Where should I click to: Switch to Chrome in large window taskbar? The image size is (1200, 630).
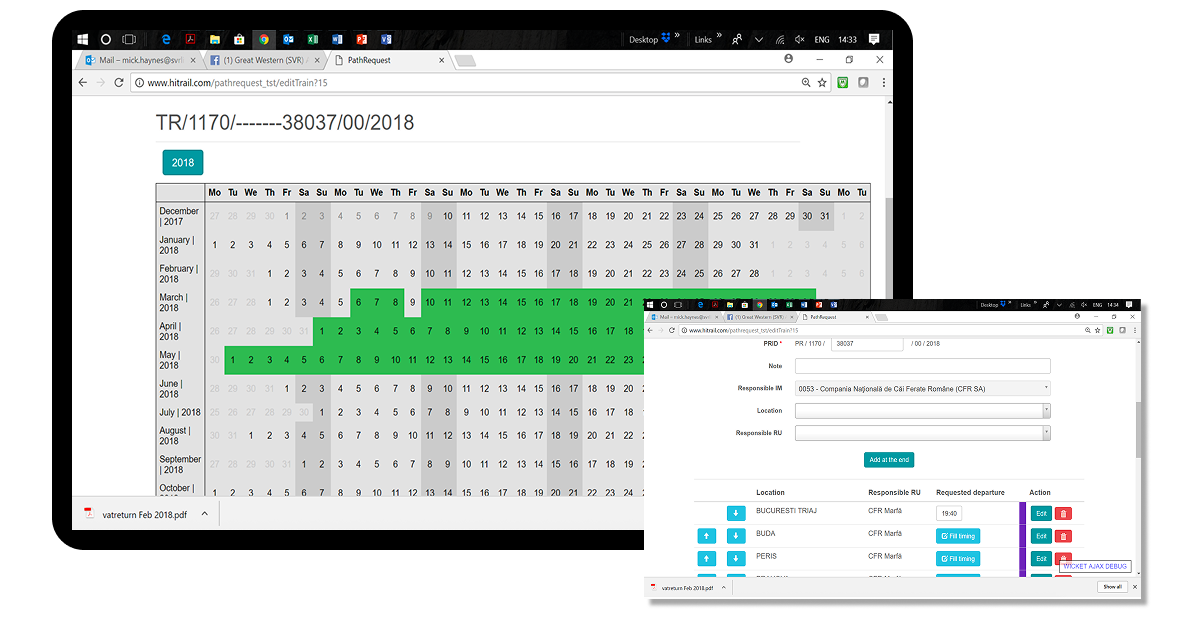[264, 40]
